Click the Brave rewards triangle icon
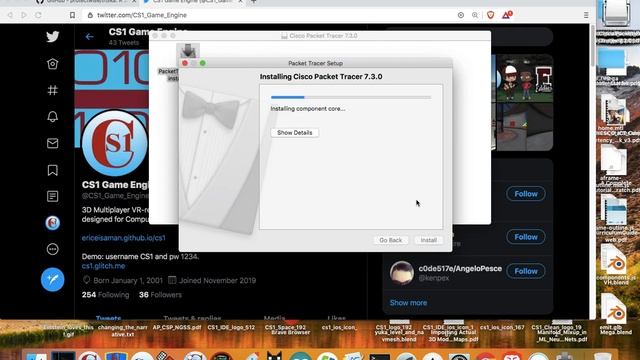 (507, 15)
